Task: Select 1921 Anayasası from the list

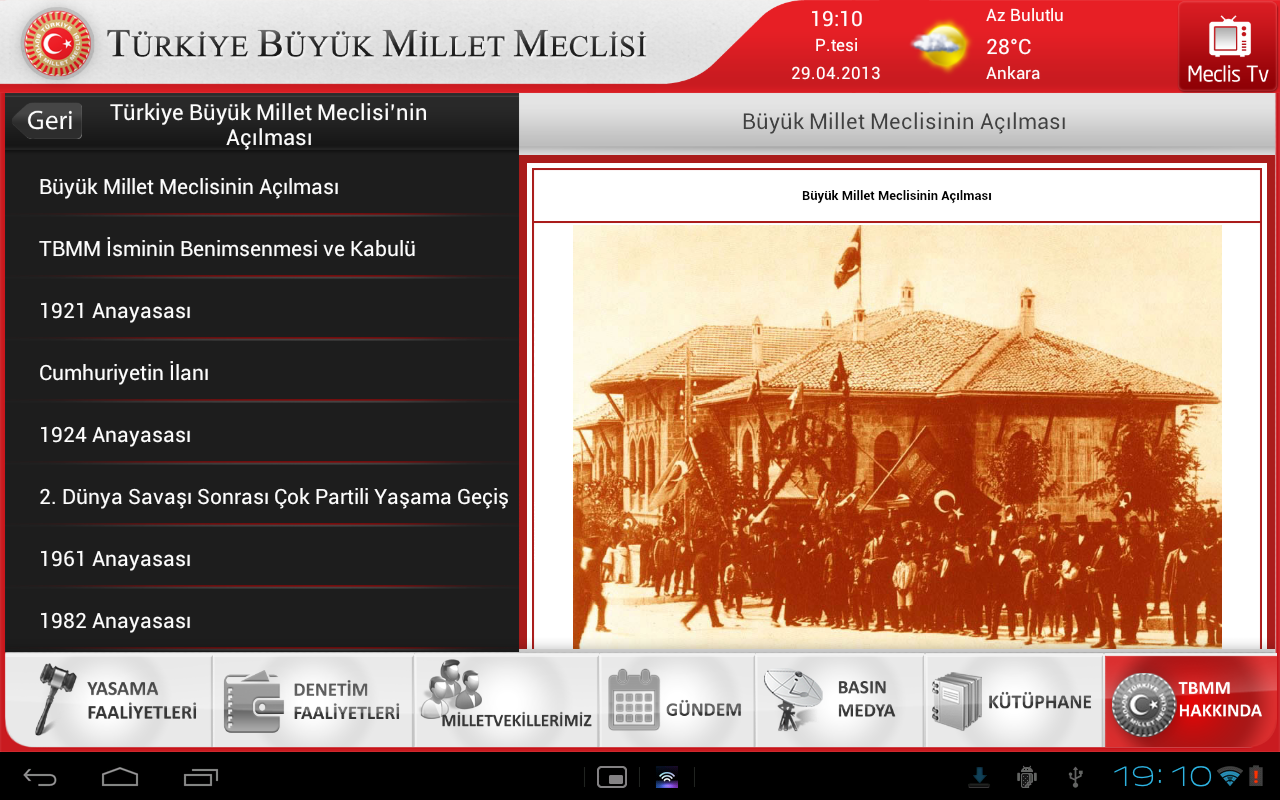Action: pyautogui.click(x=262, y=311)
